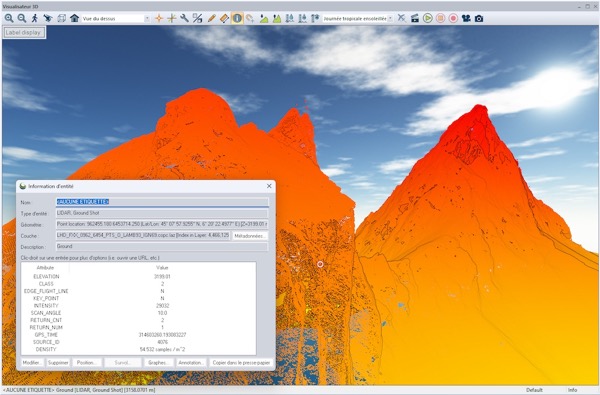Close the Information d'entité dialog
The height and width of the screenshot is (395, 600).
click(269, 186)
